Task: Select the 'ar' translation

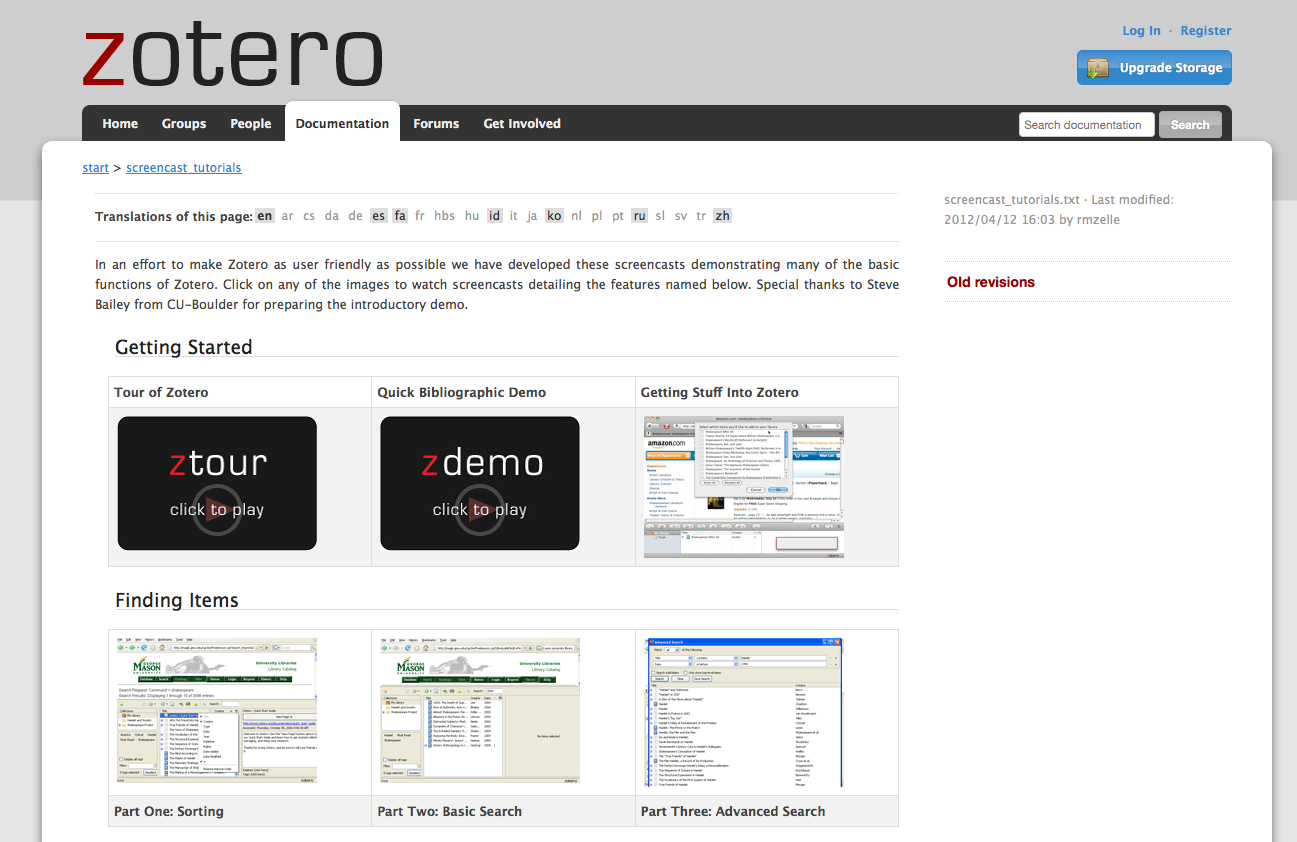Action: [x=288, y=216]
